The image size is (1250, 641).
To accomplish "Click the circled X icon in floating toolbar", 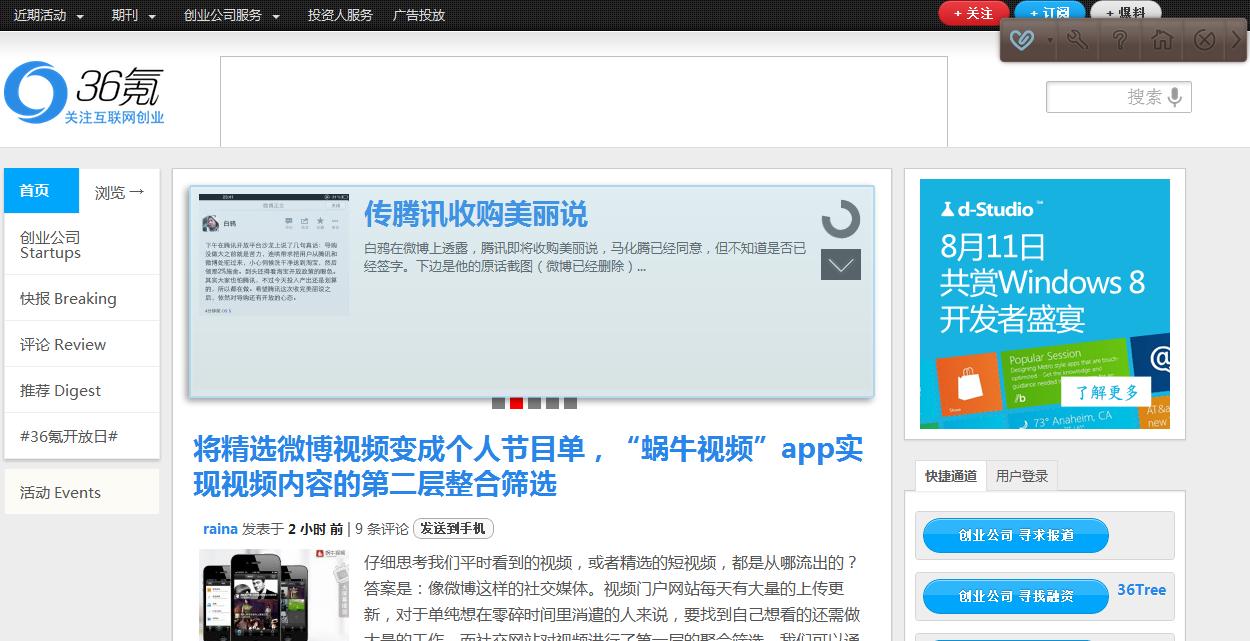I will (1205, 40).
